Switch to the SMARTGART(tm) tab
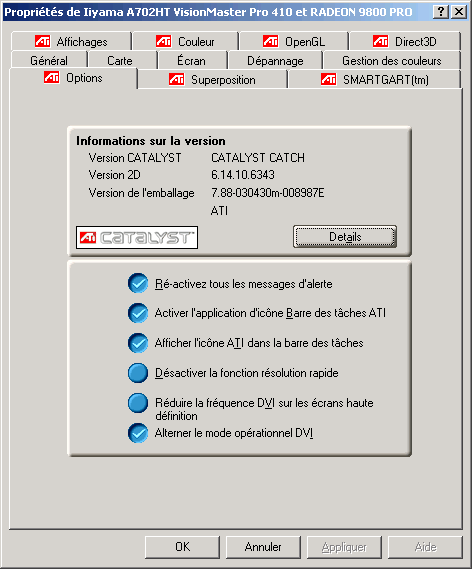The width and height of the screenshot is (472, 569). [x=375, y=79]
